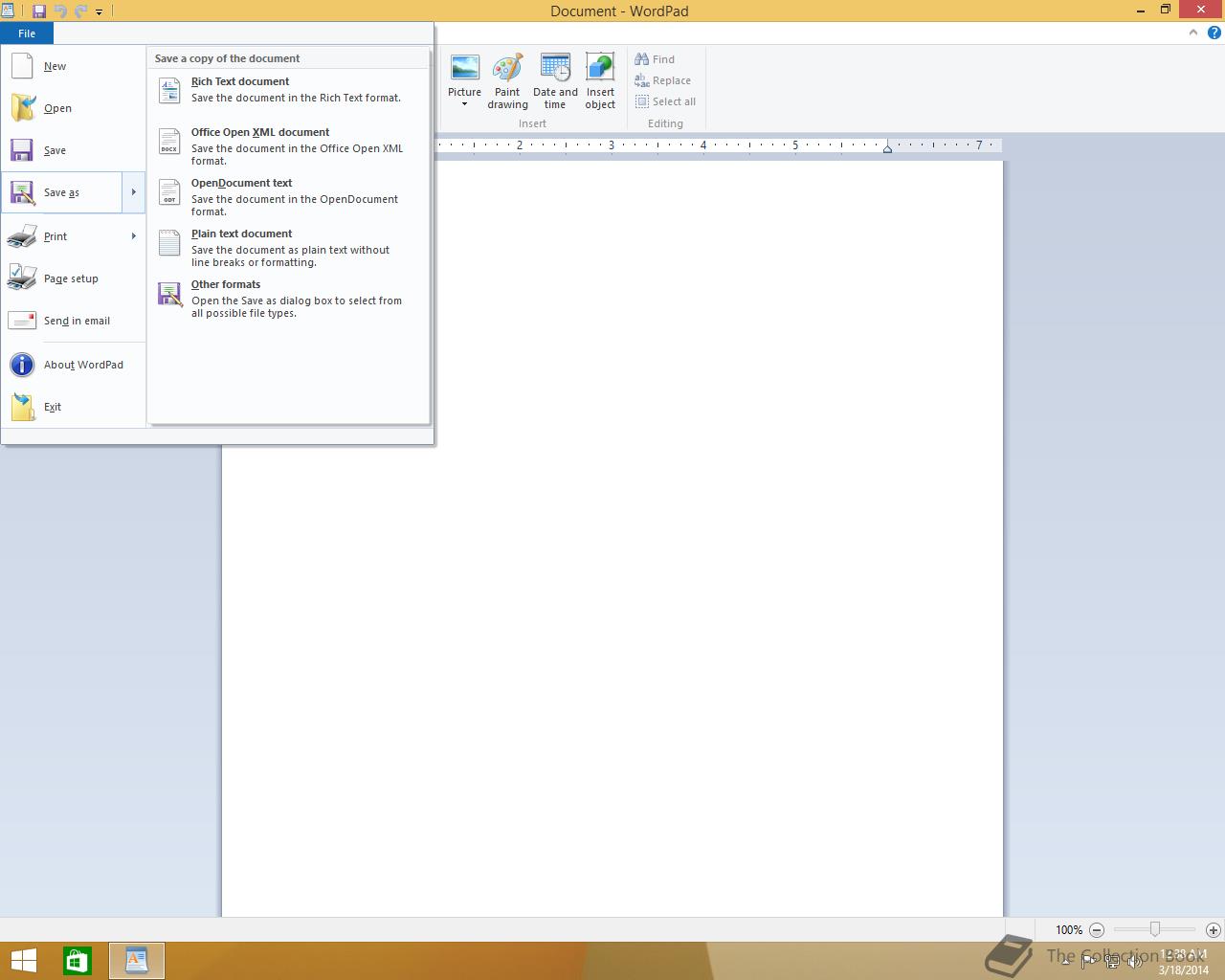Click the taskbar date and time
The height and width of the screenshot is (980, 1225).
coord(1184,962)
